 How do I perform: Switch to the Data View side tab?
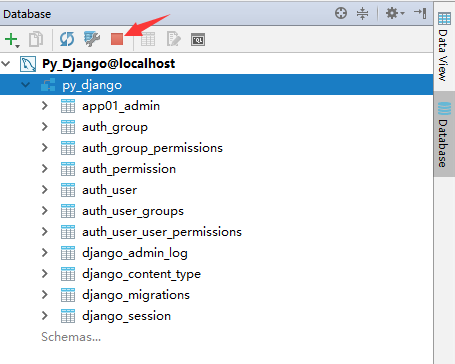coord(444,47)
